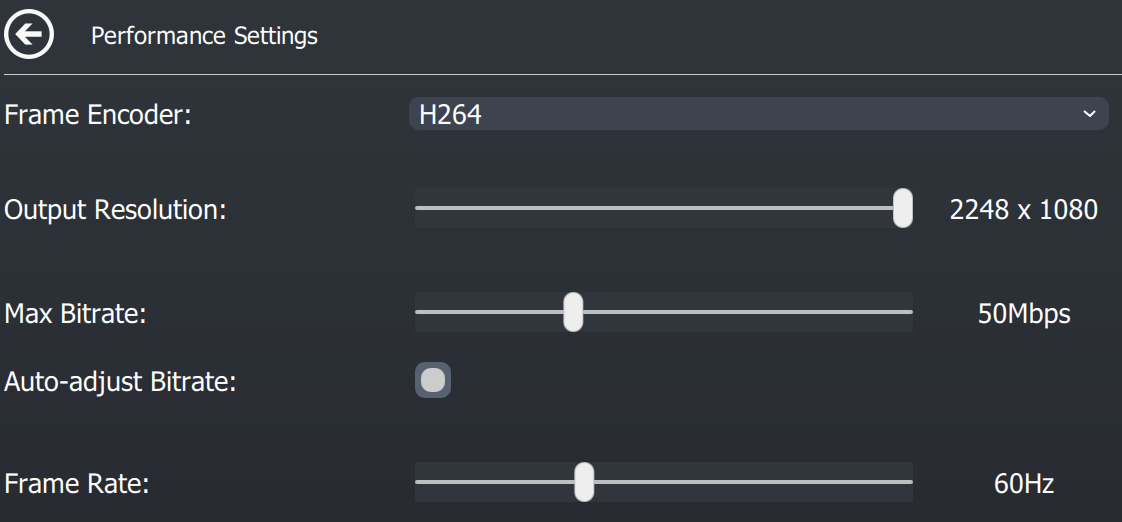Click the chevron on the Frame Encoder dropdown

click(1089, 114)
